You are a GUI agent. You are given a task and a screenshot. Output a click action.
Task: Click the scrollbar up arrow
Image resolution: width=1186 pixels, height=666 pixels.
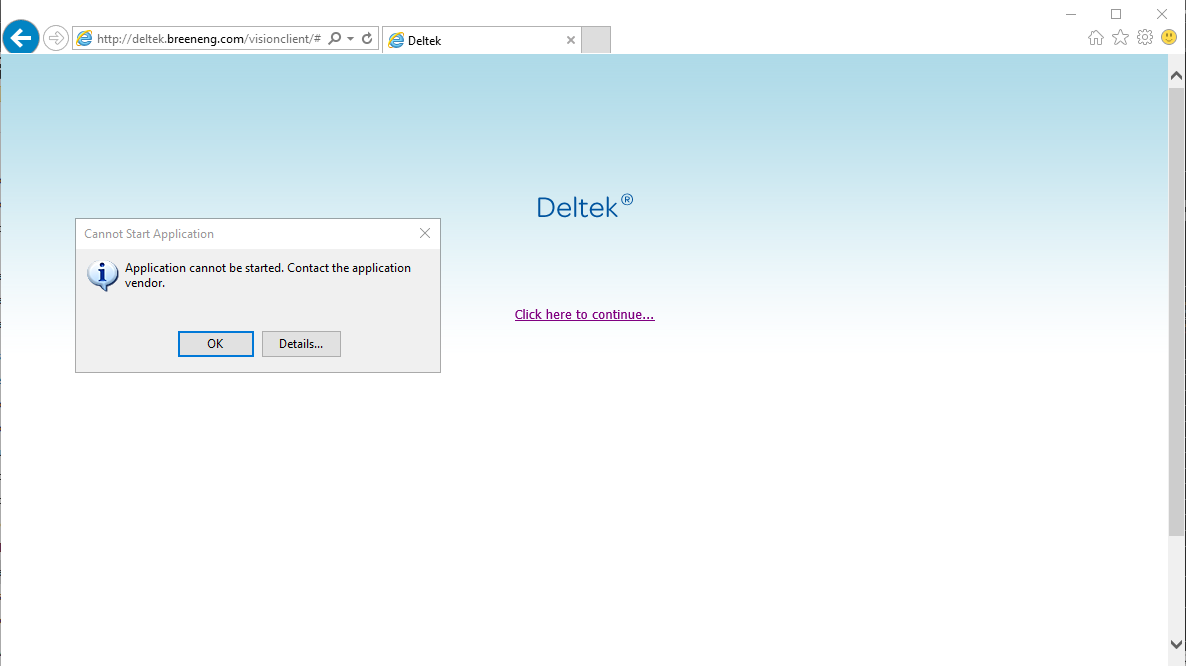pos(1176,75)
